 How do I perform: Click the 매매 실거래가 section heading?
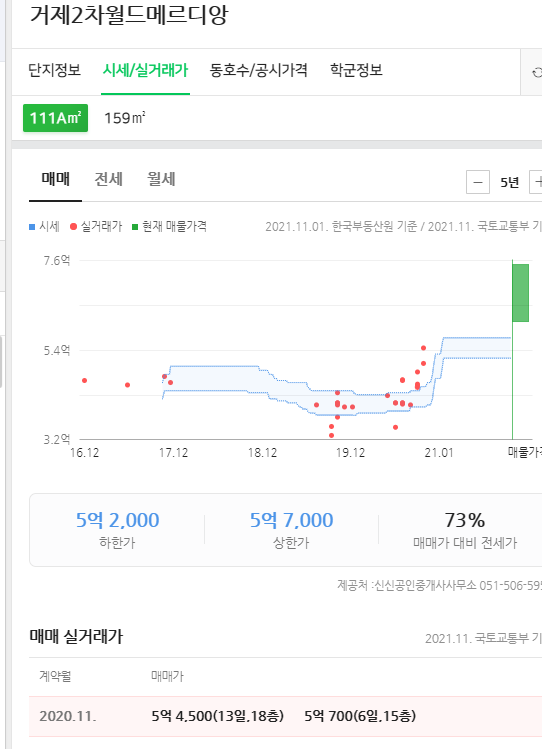click(76, 636)
